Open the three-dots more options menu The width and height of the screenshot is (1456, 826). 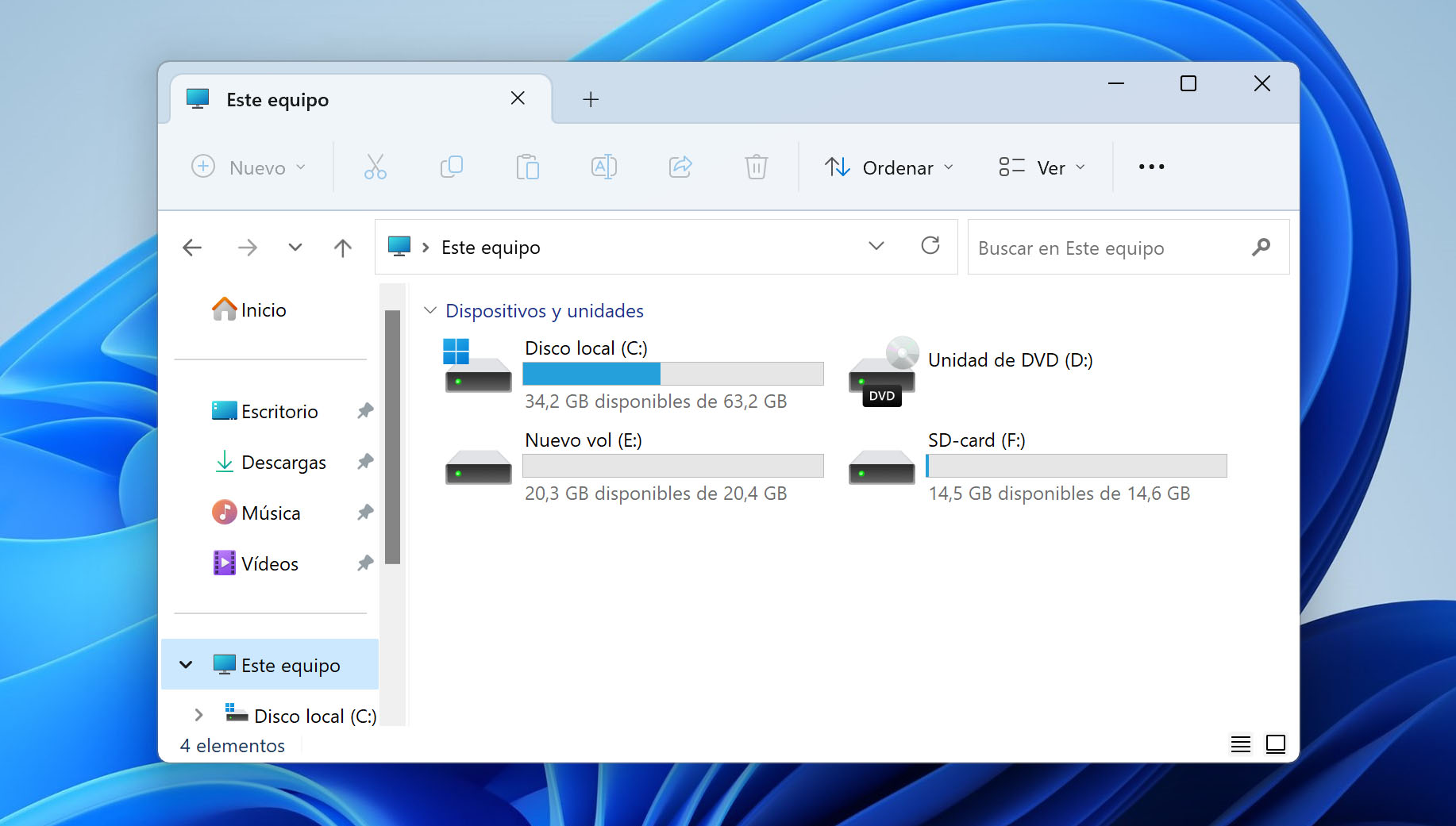click(1151, 167)
